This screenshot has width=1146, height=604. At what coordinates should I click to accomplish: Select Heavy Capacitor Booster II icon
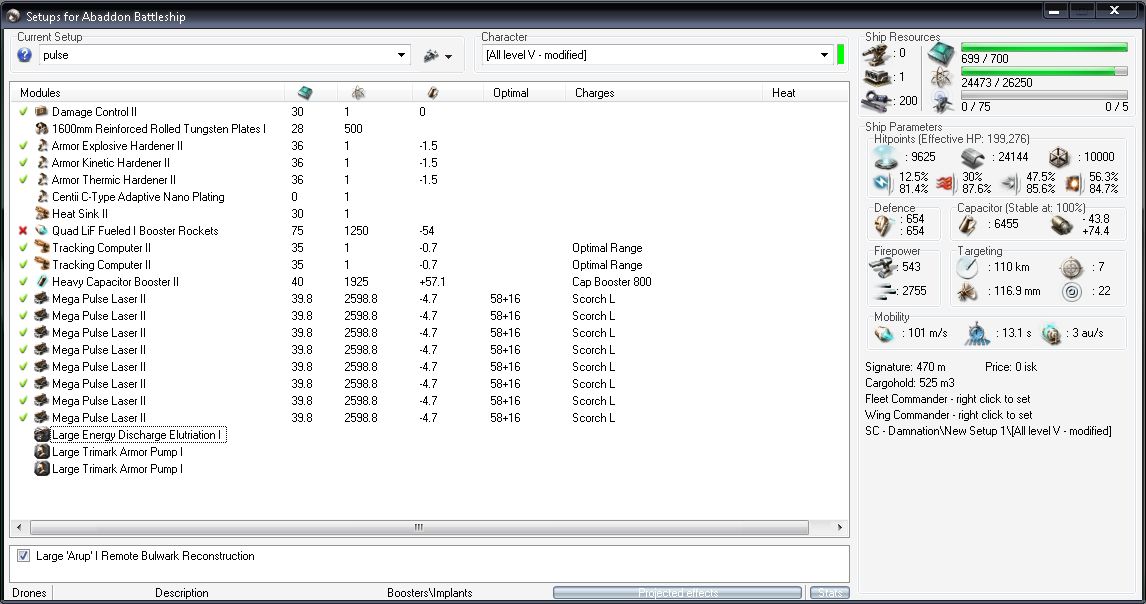click(42, 282)
